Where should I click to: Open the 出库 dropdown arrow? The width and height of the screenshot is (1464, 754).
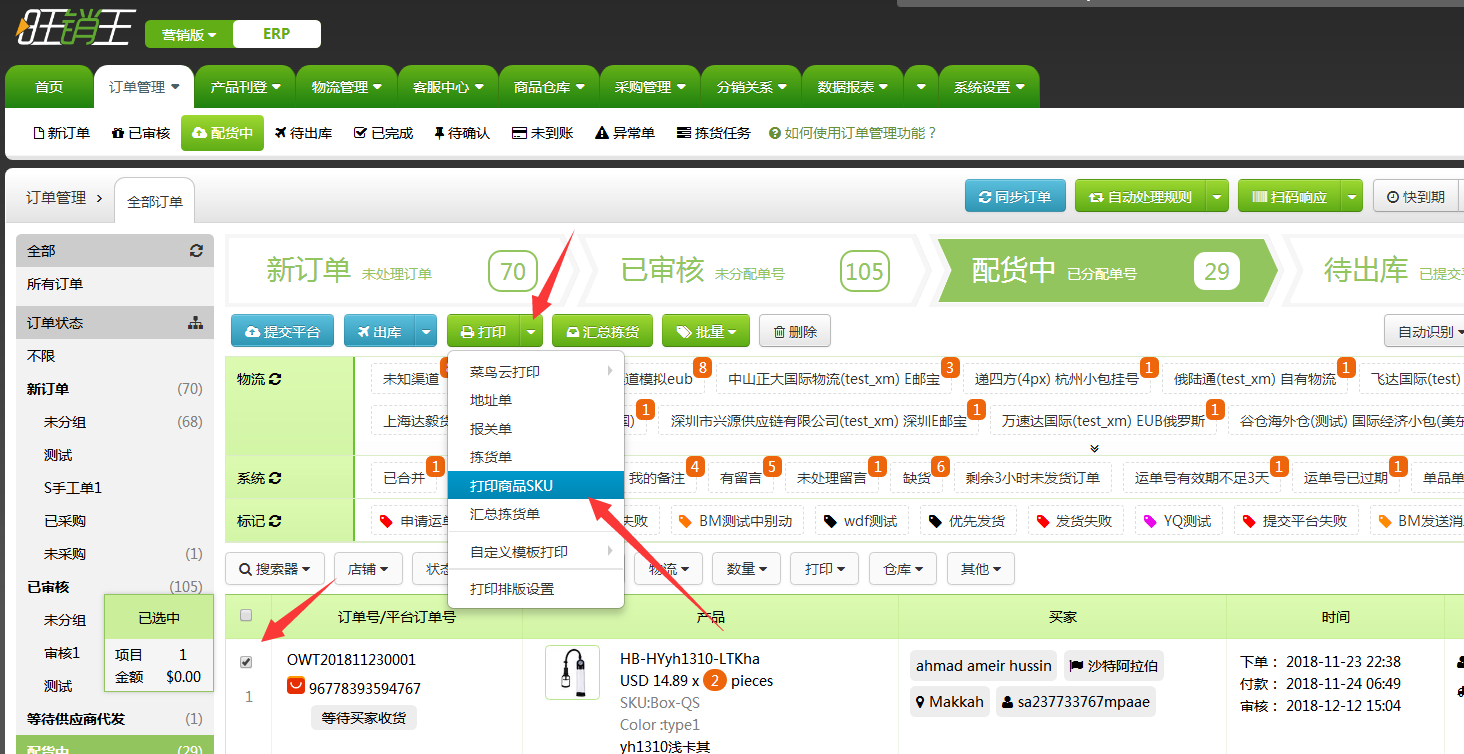[x=426, y=332]
